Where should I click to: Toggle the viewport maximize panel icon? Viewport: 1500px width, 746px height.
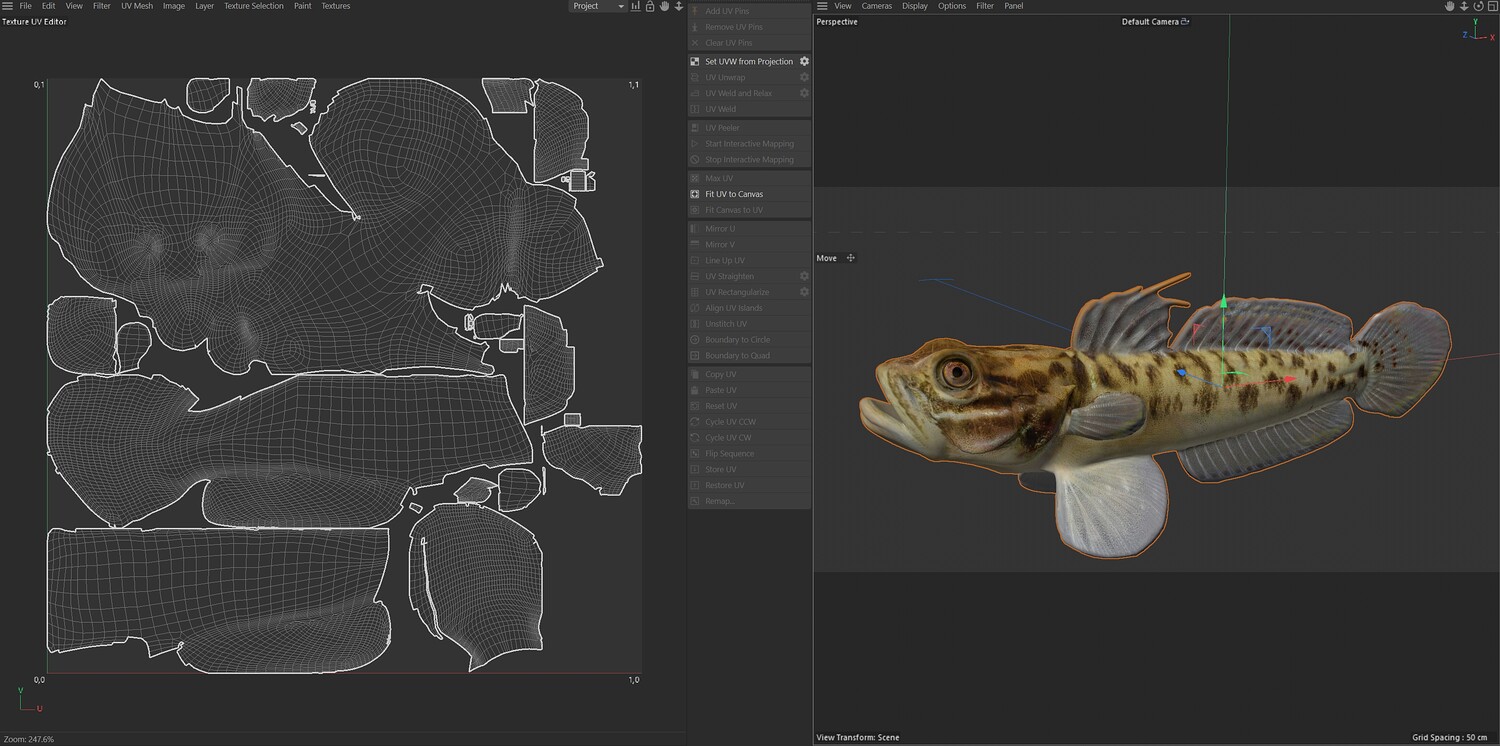(x=1491, y=6)
